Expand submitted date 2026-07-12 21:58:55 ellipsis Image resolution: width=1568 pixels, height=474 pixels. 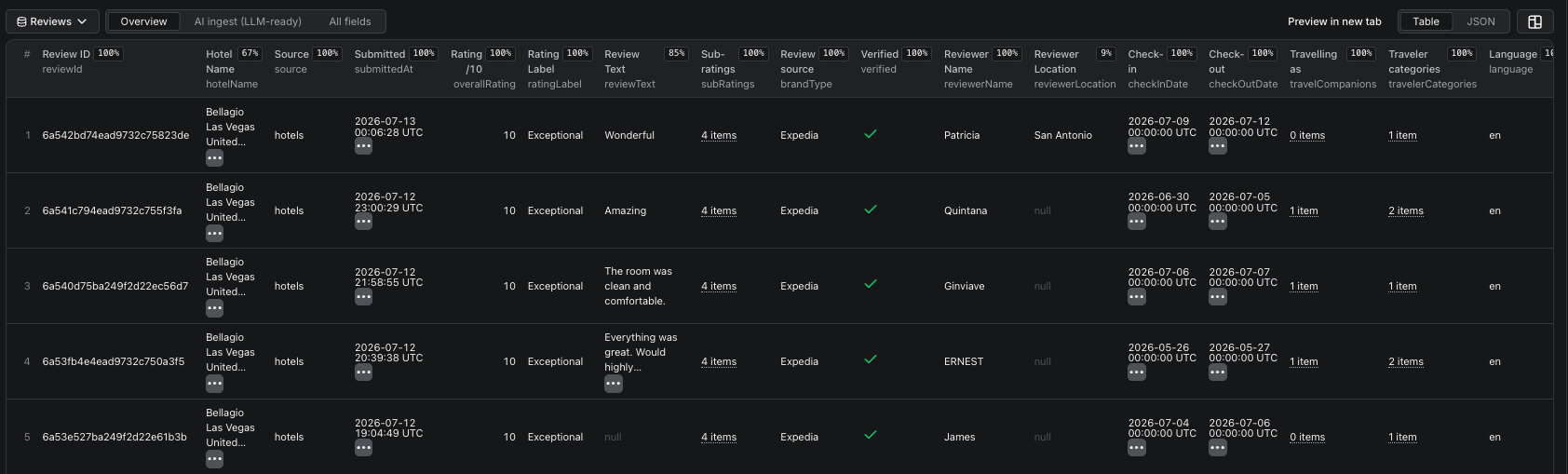click(363, 297)
